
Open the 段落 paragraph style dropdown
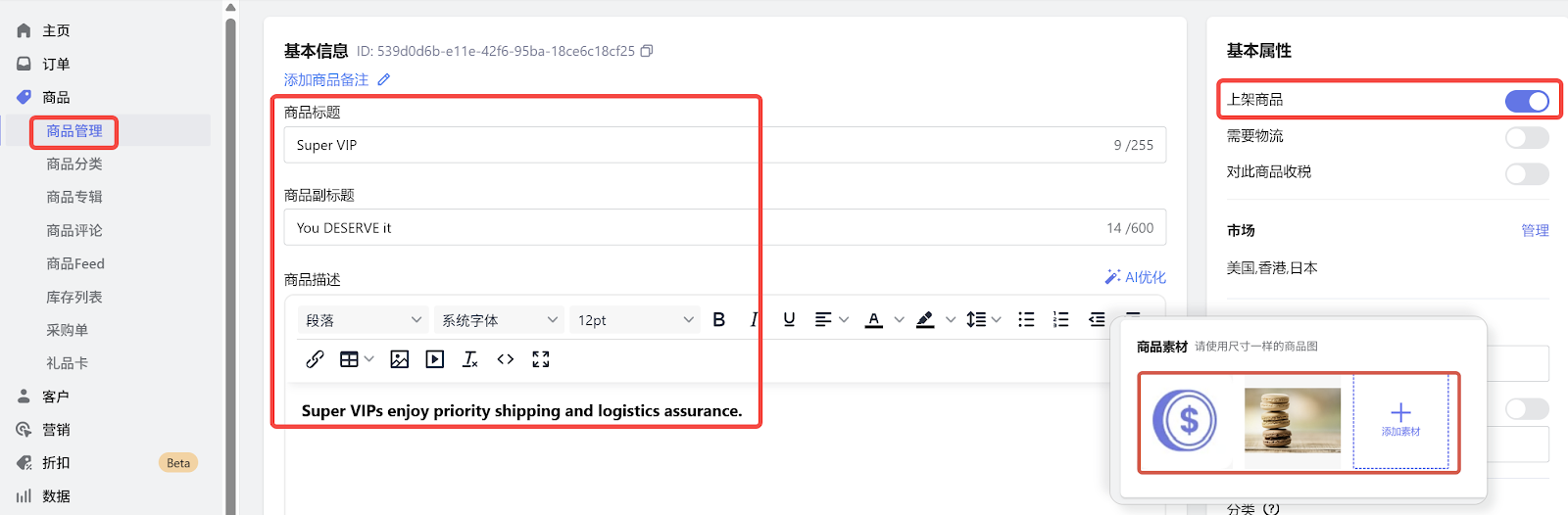click(x=363, y=320)
